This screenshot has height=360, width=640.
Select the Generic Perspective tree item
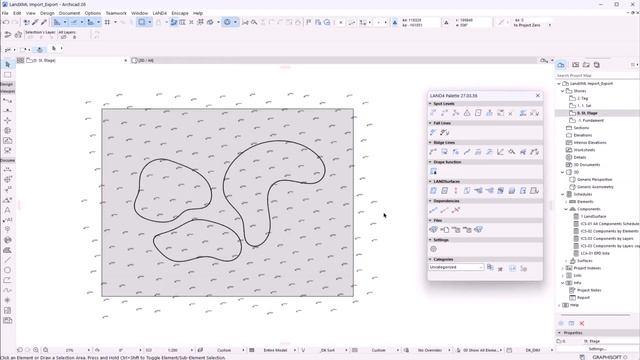click(x=594, y=180)
